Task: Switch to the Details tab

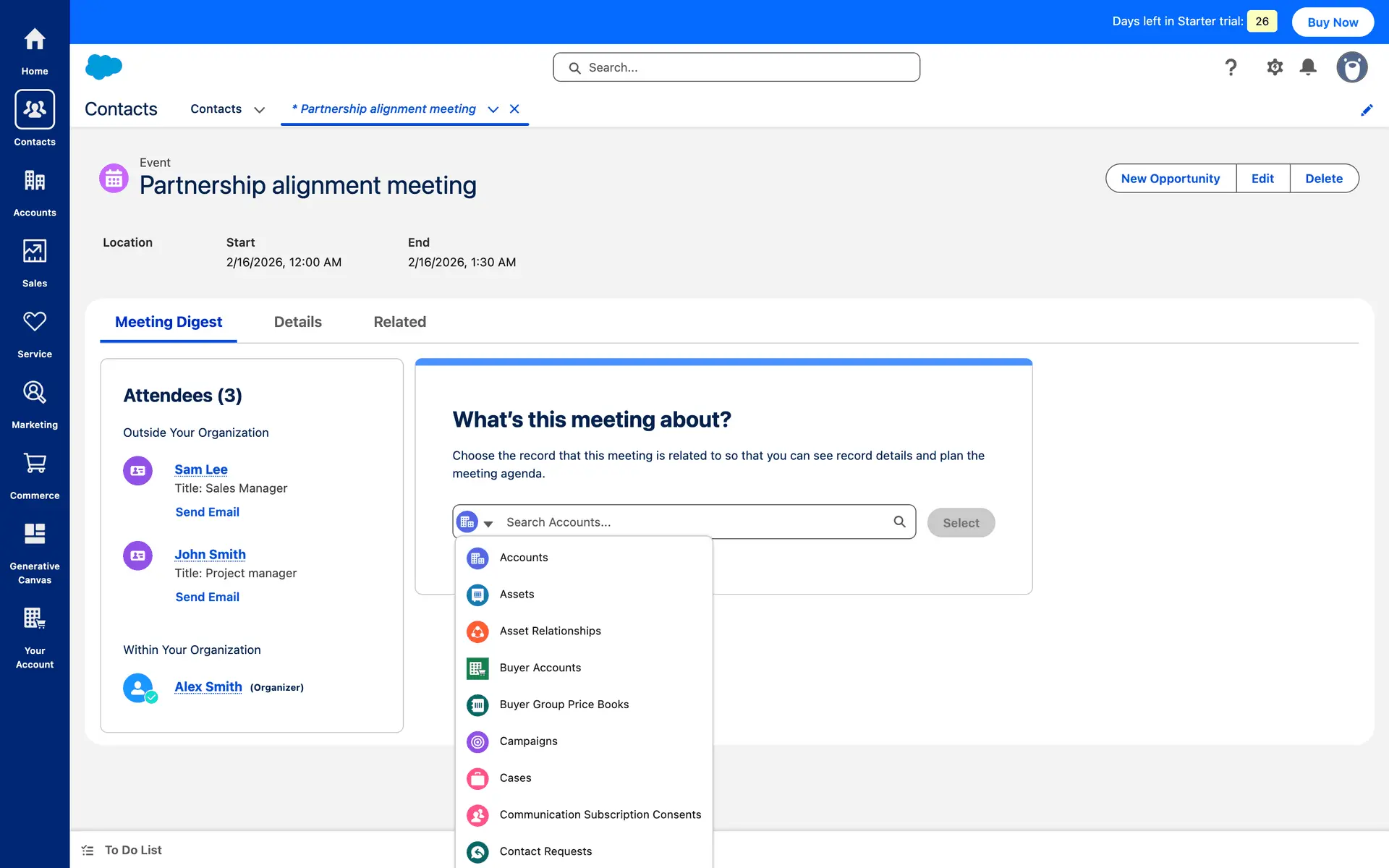Action: [x=297, y=322]
